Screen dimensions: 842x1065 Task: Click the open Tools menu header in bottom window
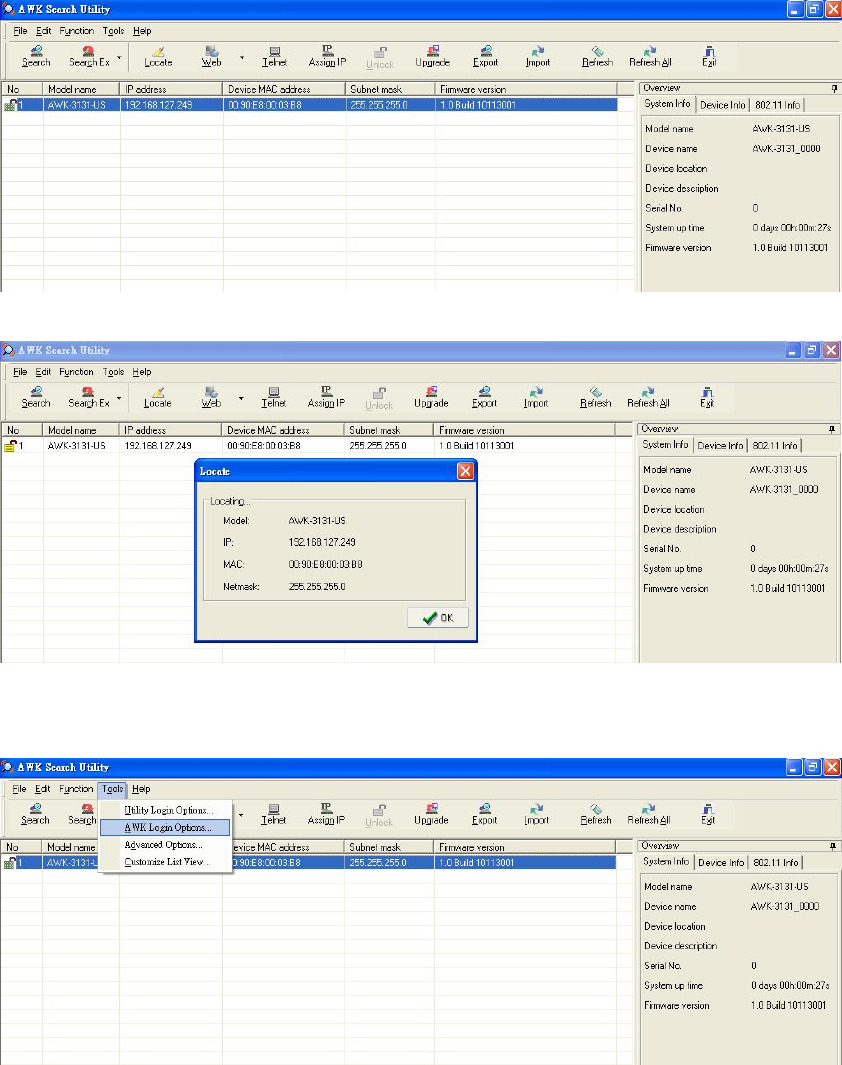[x=113, y=789]
